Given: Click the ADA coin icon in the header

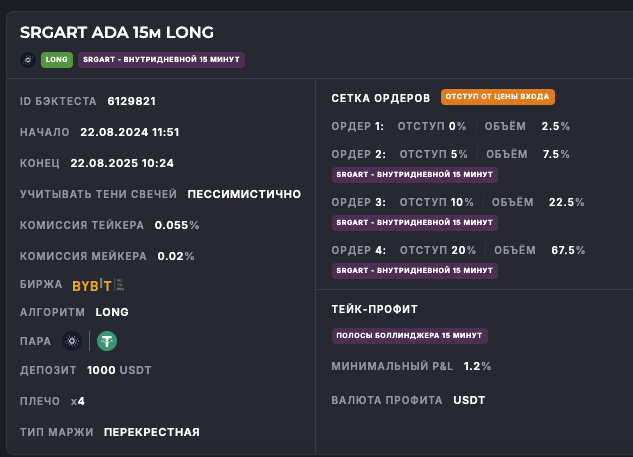Looking at the screenshot, I should [27, 60].
